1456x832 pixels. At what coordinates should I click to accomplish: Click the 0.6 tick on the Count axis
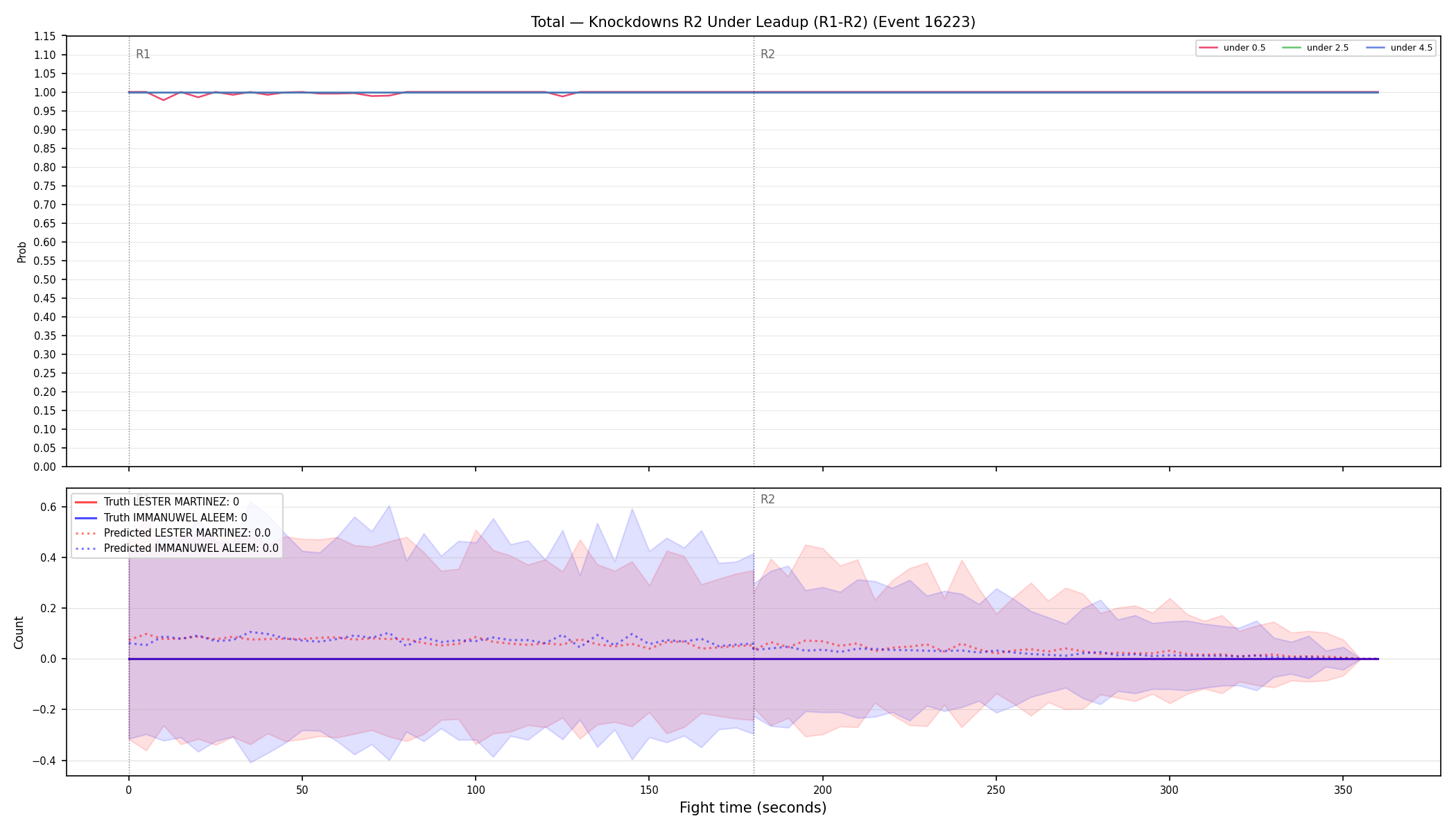tap(49, 507)
